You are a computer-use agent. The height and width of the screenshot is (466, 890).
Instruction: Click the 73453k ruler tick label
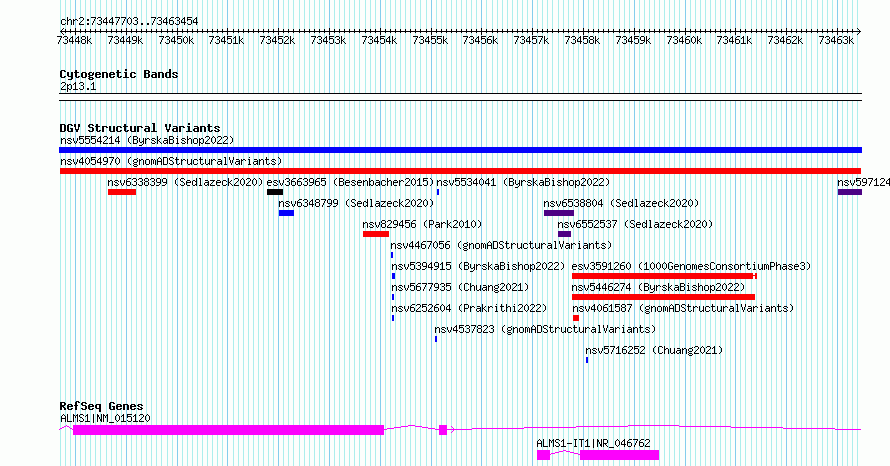328,40
